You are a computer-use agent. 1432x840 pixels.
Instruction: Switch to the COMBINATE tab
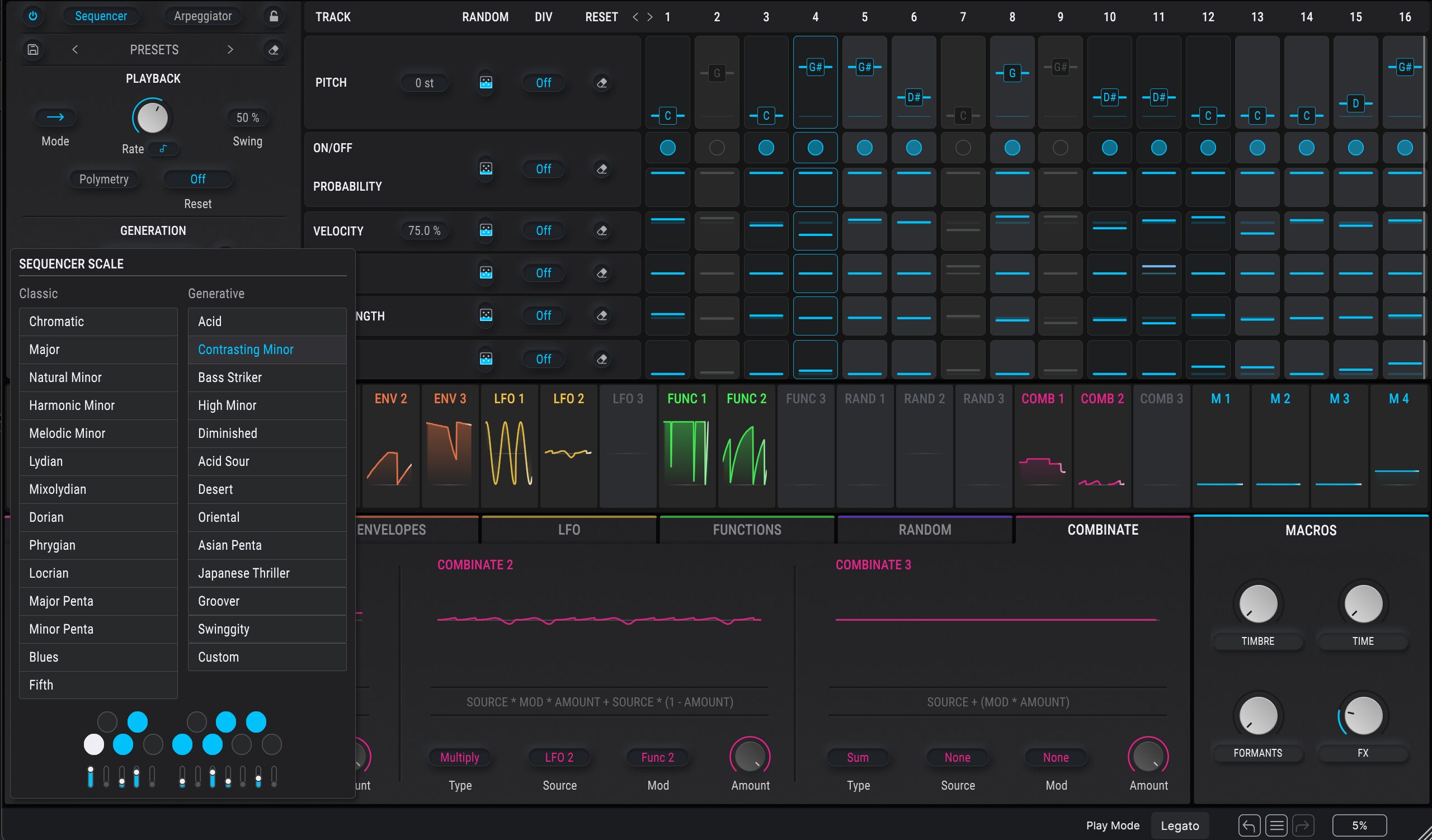1103,529
